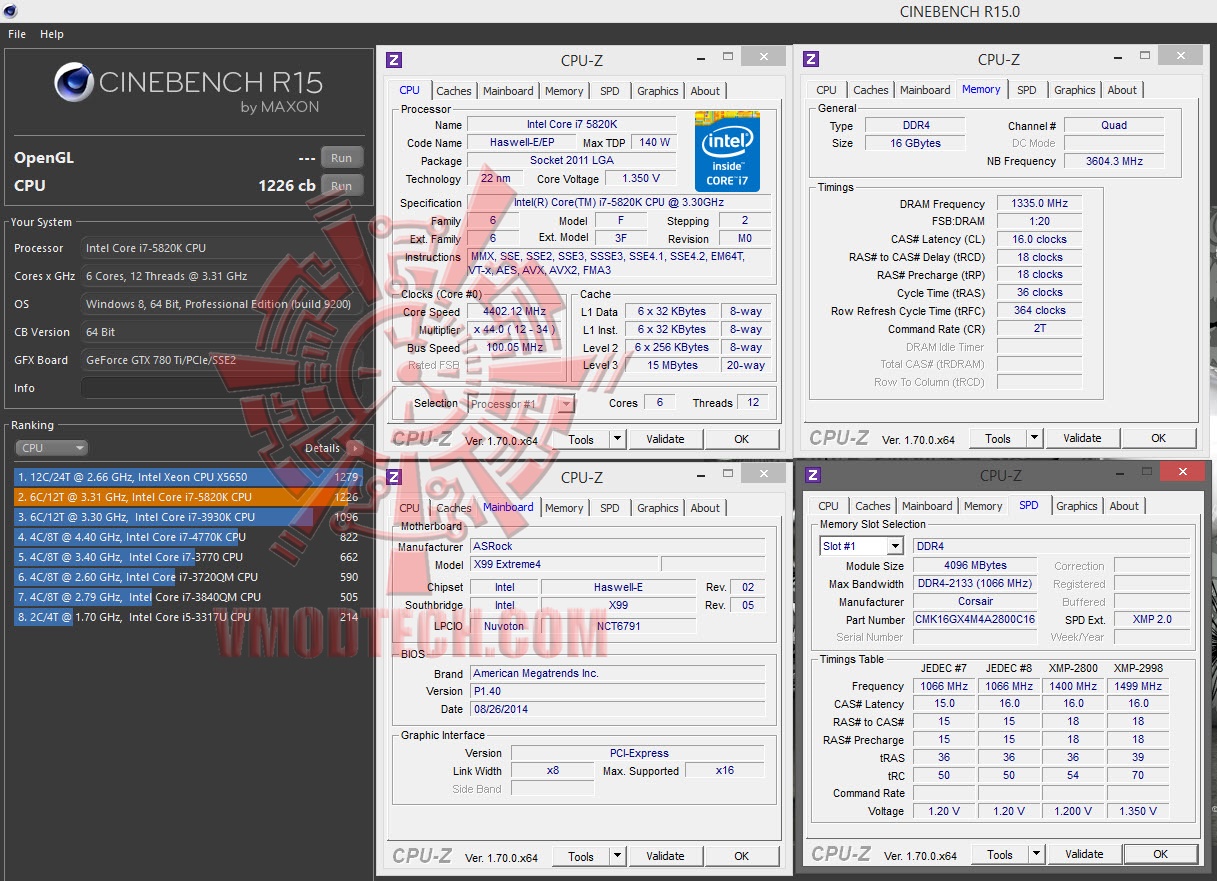Click the CPU-Z logo icon in top-left CPU window
Image resolution: width=1217 pixels, height=881 pixels.
(x=394, y=59)
